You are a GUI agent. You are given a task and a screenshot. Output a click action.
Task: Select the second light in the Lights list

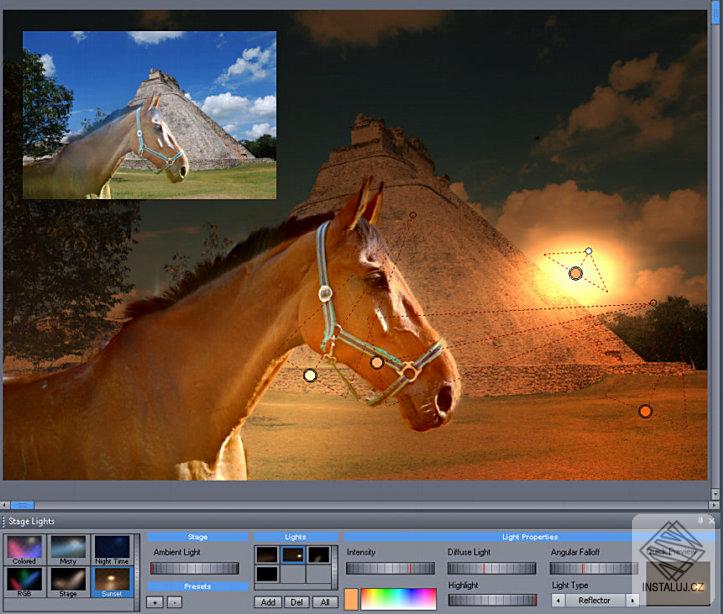pyautogui.click(x=293, y=554)
